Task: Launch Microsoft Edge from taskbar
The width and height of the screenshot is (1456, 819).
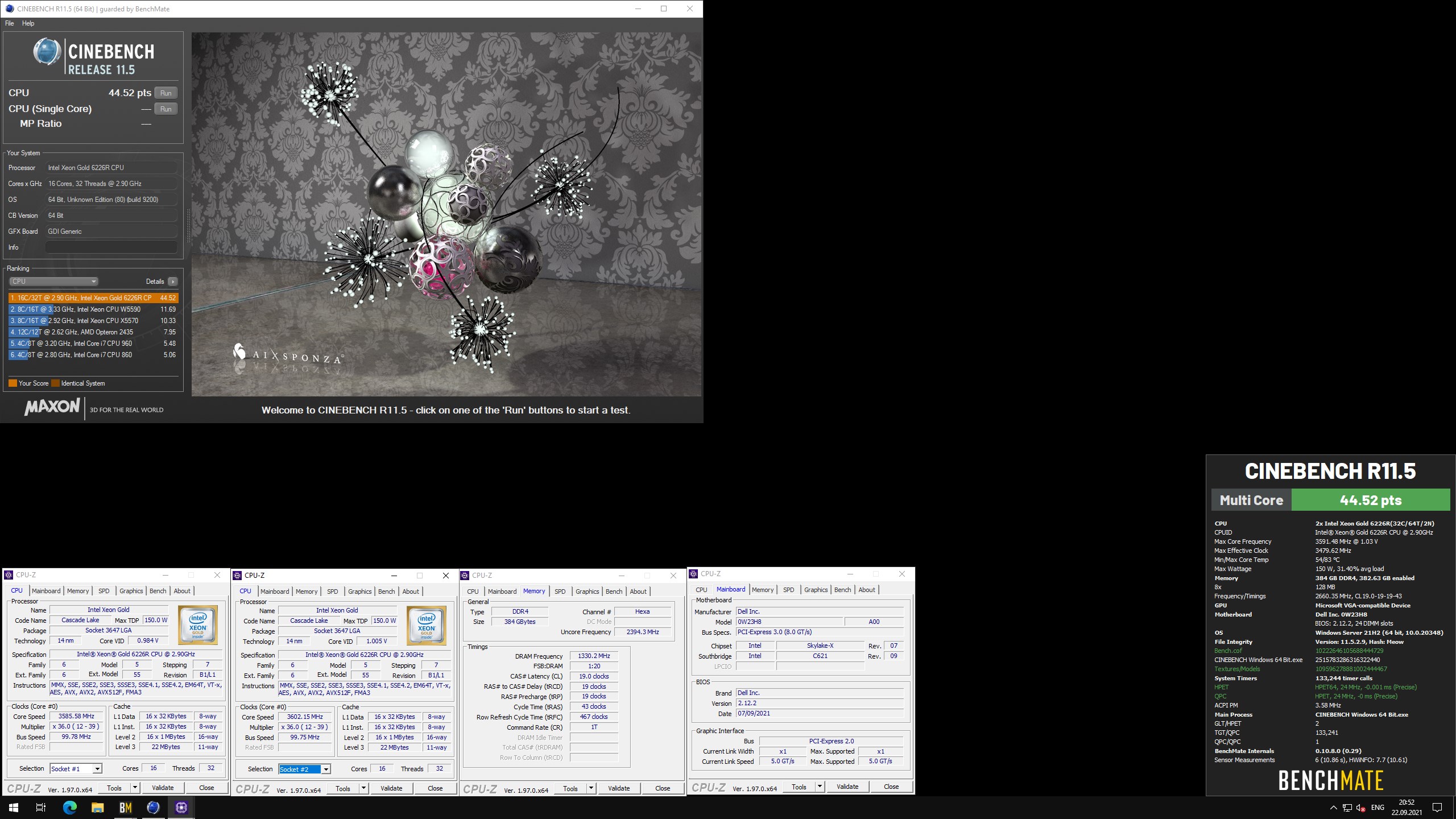Action: 69,807
